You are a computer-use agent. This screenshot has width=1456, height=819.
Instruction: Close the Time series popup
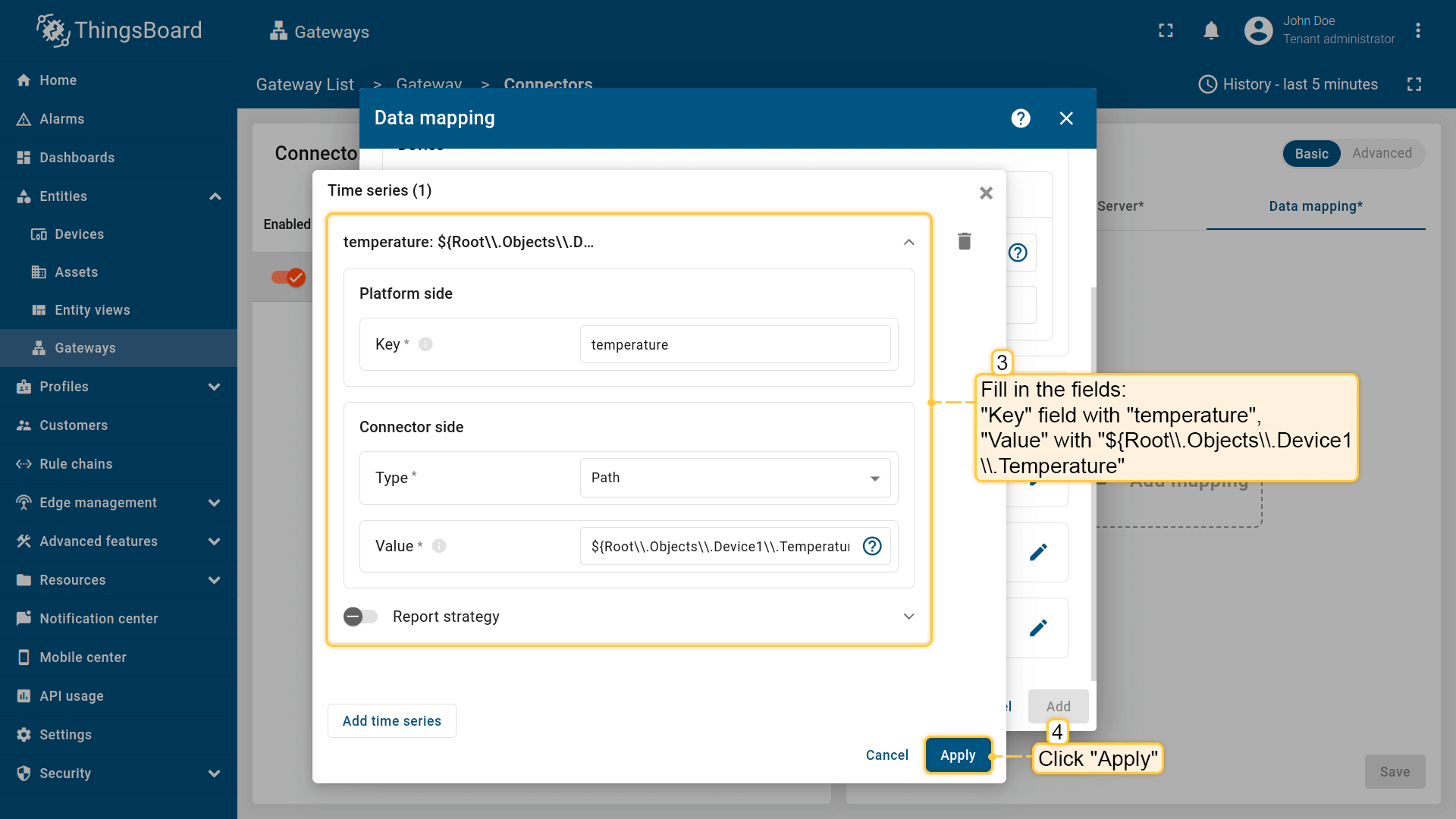coord(986,193)
